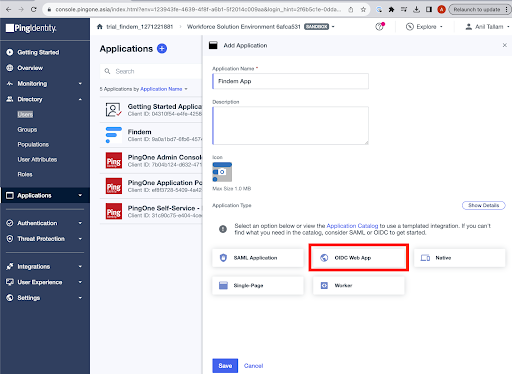Expand the Monitoring menu

point(45,84)
